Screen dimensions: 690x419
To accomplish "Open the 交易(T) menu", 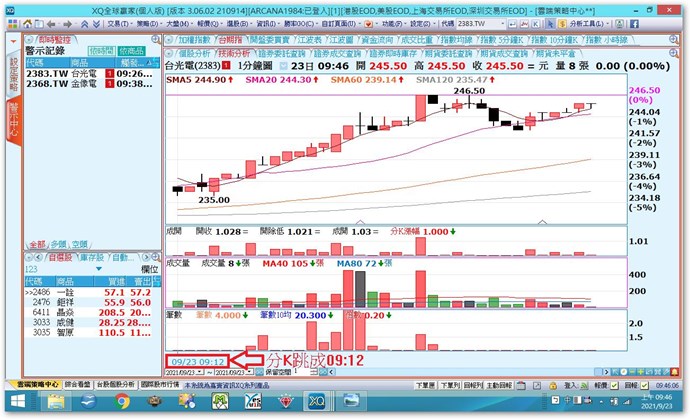I will [119, 24].
